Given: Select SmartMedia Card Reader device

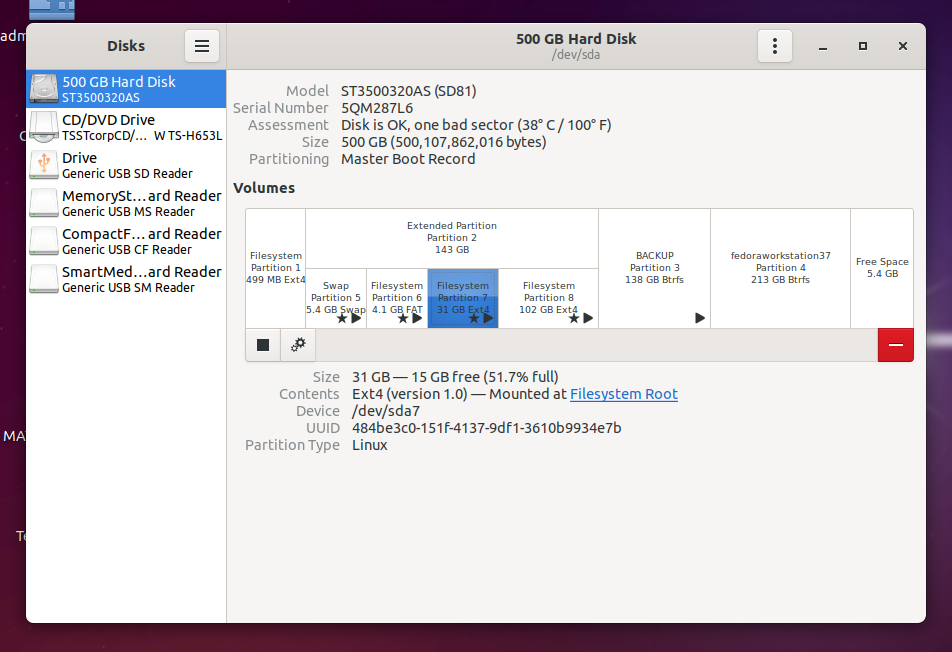Looking at the screenshot, I should (126, 279).
